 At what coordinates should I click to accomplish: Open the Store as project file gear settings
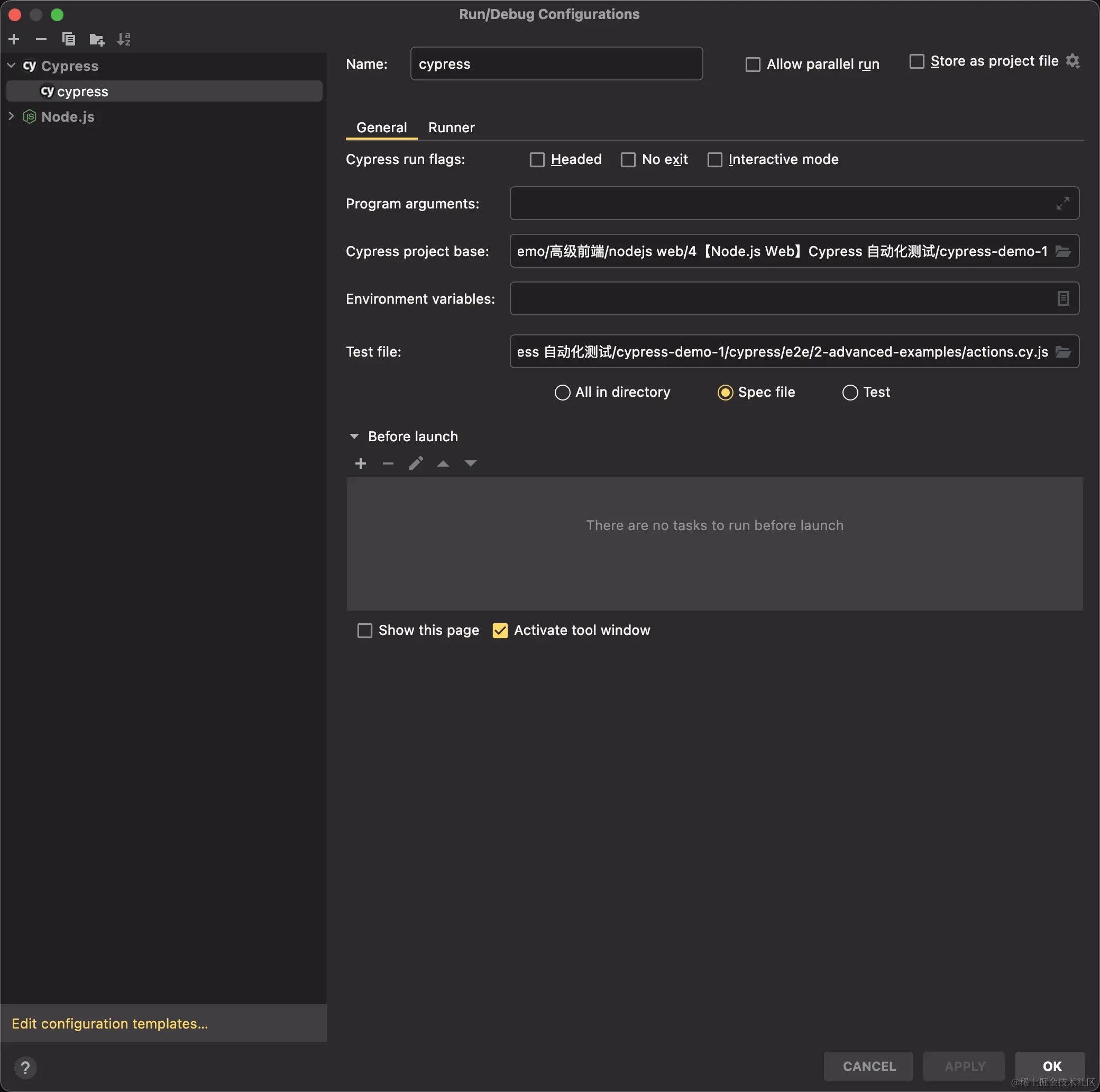pos(1072,61)
